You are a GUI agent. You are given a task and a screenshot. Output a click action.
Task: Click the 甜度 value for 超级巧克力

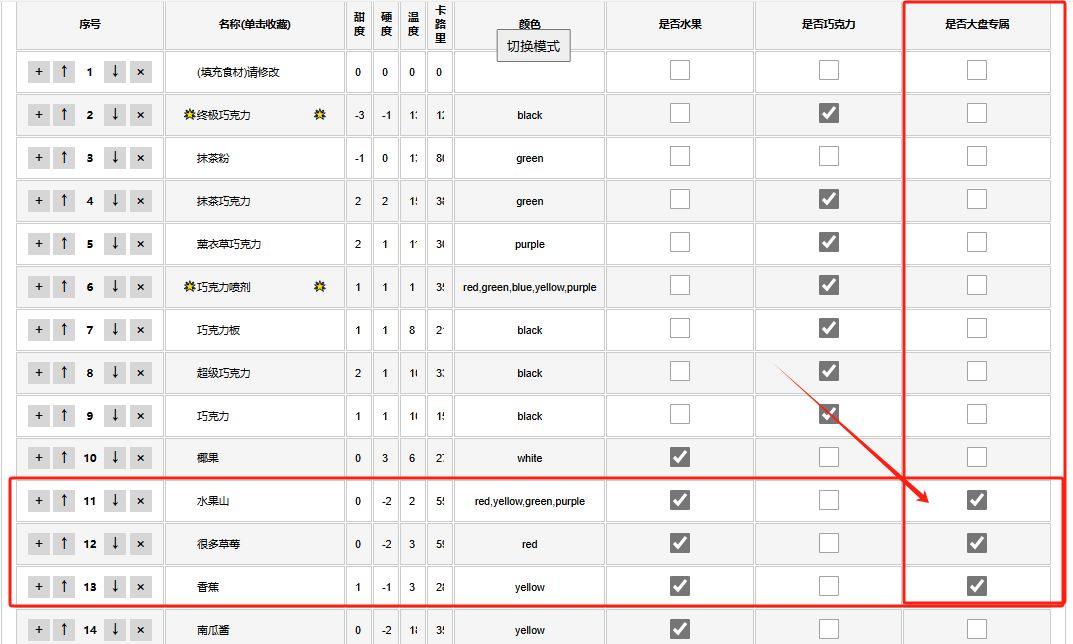(x=359, y=373)
